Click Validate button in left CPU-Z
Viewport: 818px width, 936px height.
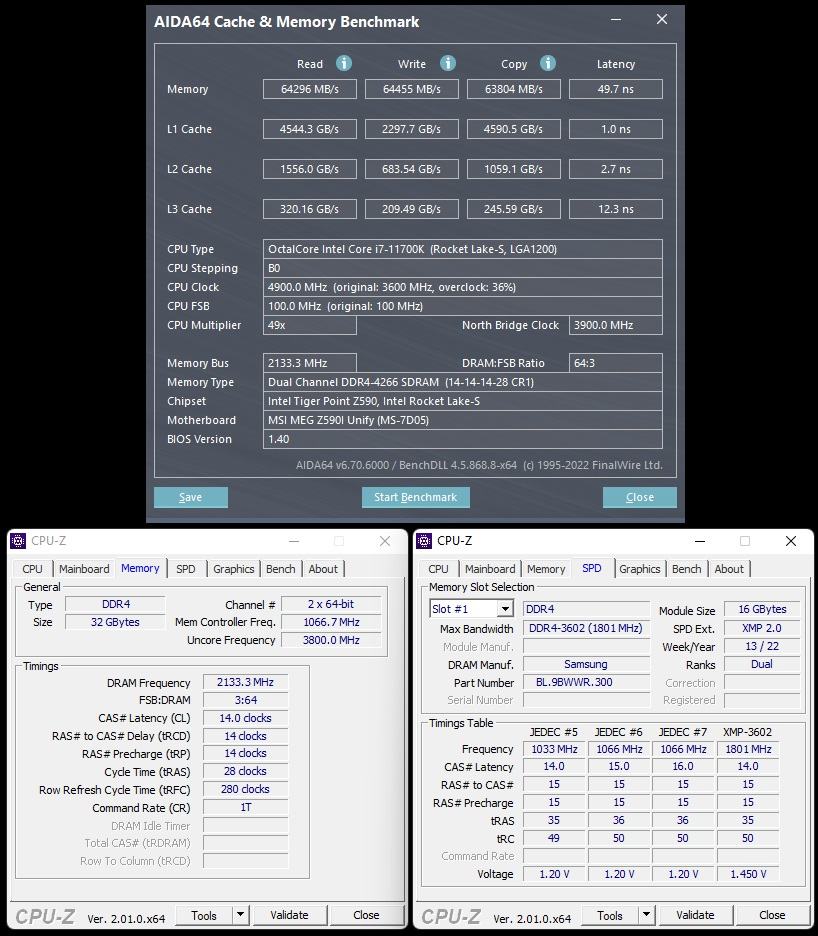[x=290, y=915]
